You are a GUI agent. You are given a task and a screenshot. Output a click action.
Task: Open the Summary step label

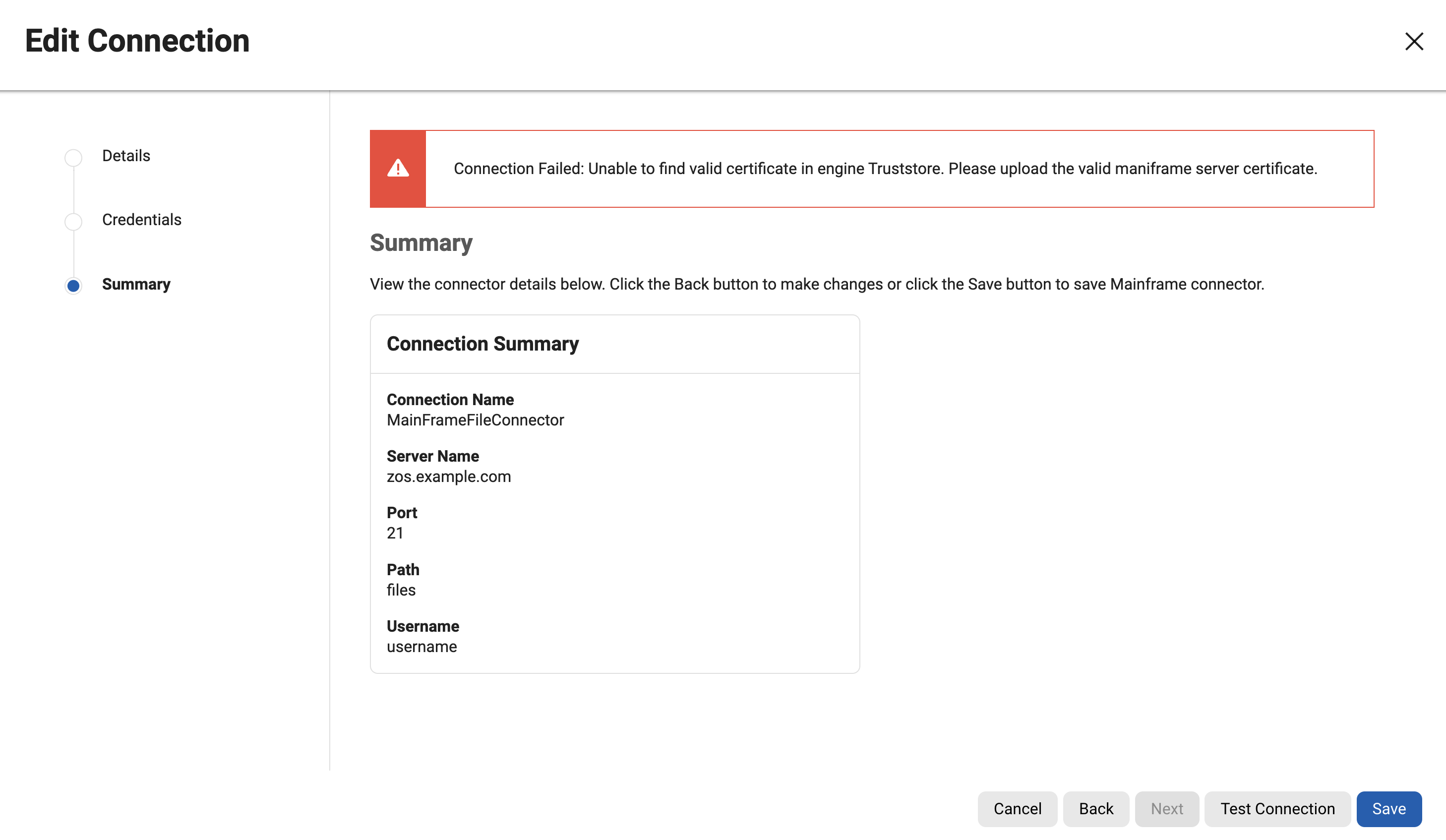(x=136, y=284)
